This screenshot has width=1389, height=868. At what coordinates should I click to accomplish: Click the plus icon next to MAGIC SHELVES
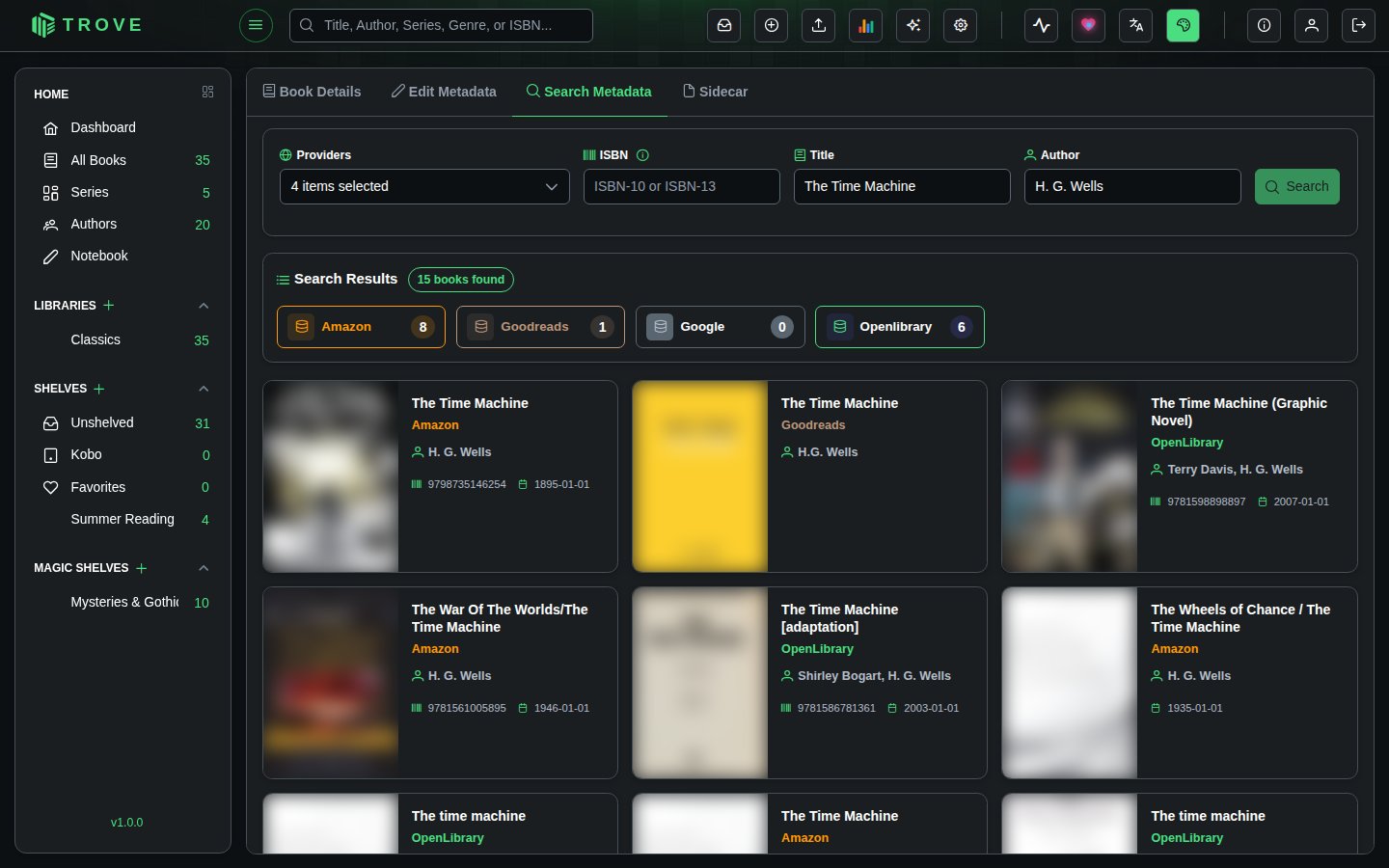click(x=142, y=568)
